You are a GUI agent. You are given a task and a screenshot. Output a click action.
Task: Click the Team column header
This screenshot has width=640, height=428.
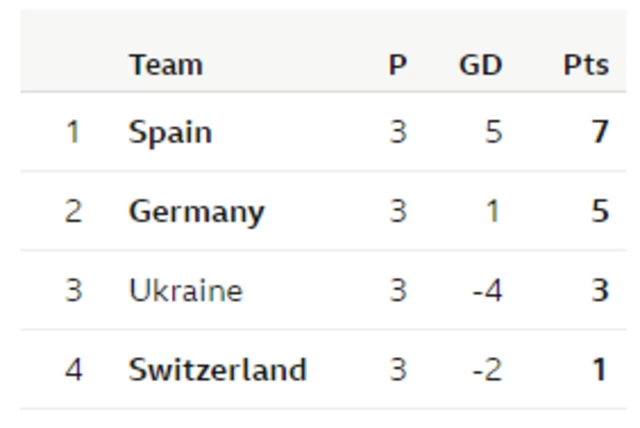click(166, 65)
